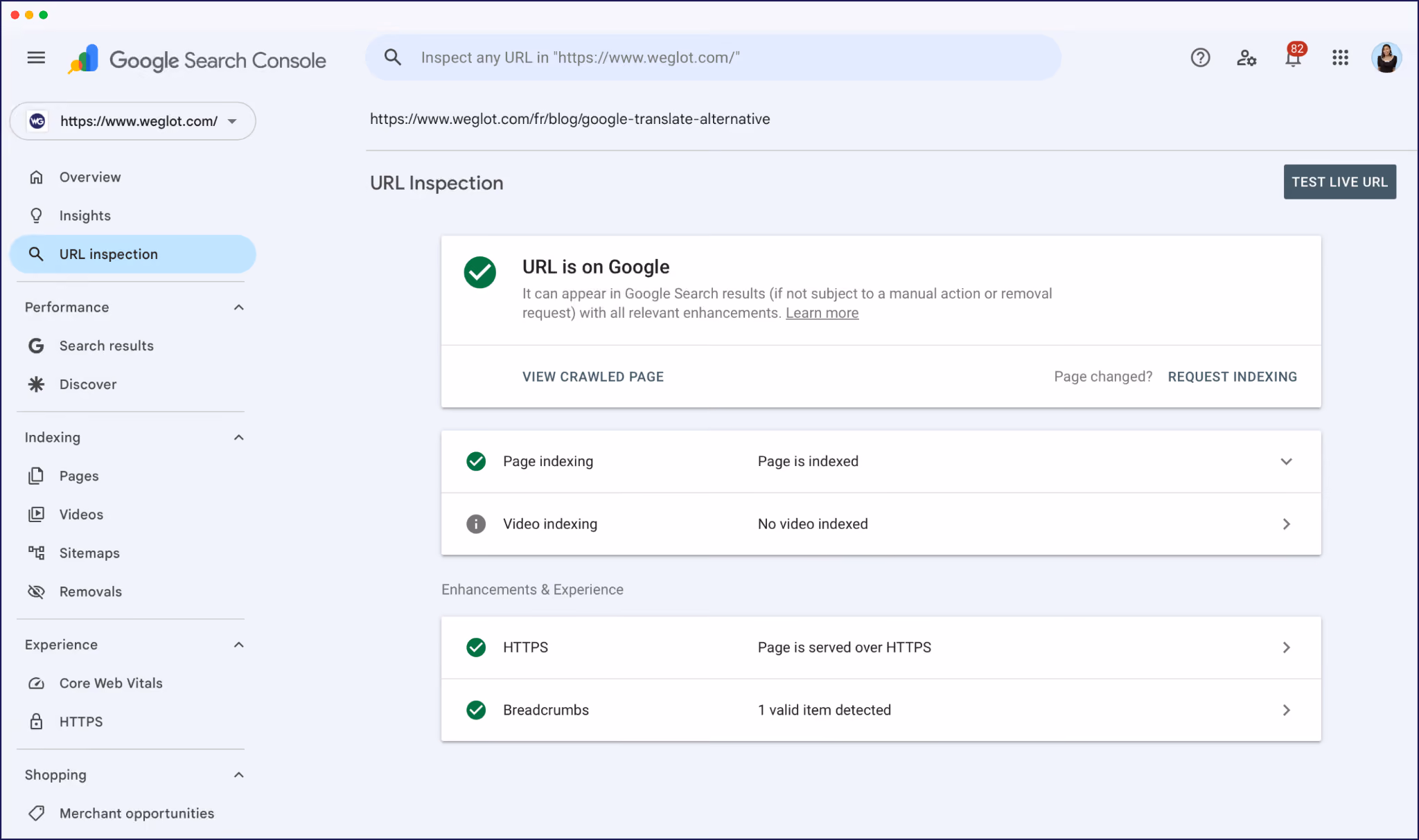Open Discover report
The width and height of the screenshot is (1419, 840).
click(133, 384)
